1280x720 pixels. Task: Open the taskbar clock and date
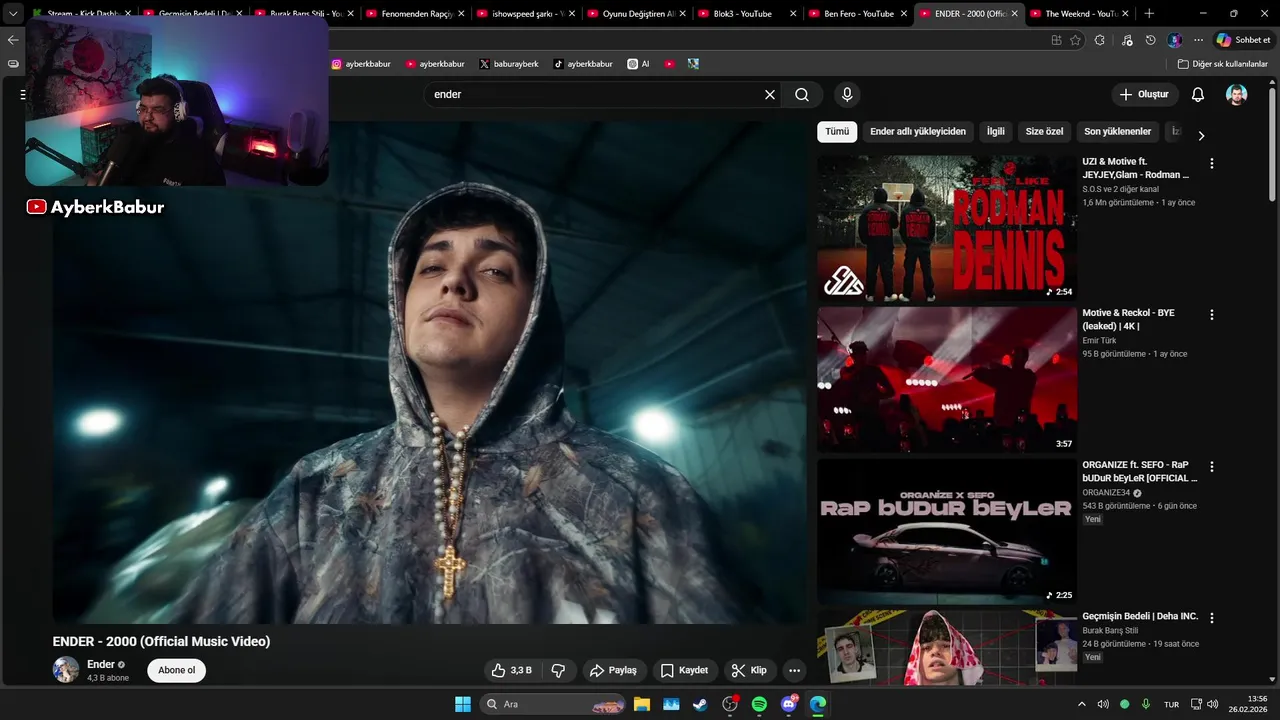[1248, 704]
